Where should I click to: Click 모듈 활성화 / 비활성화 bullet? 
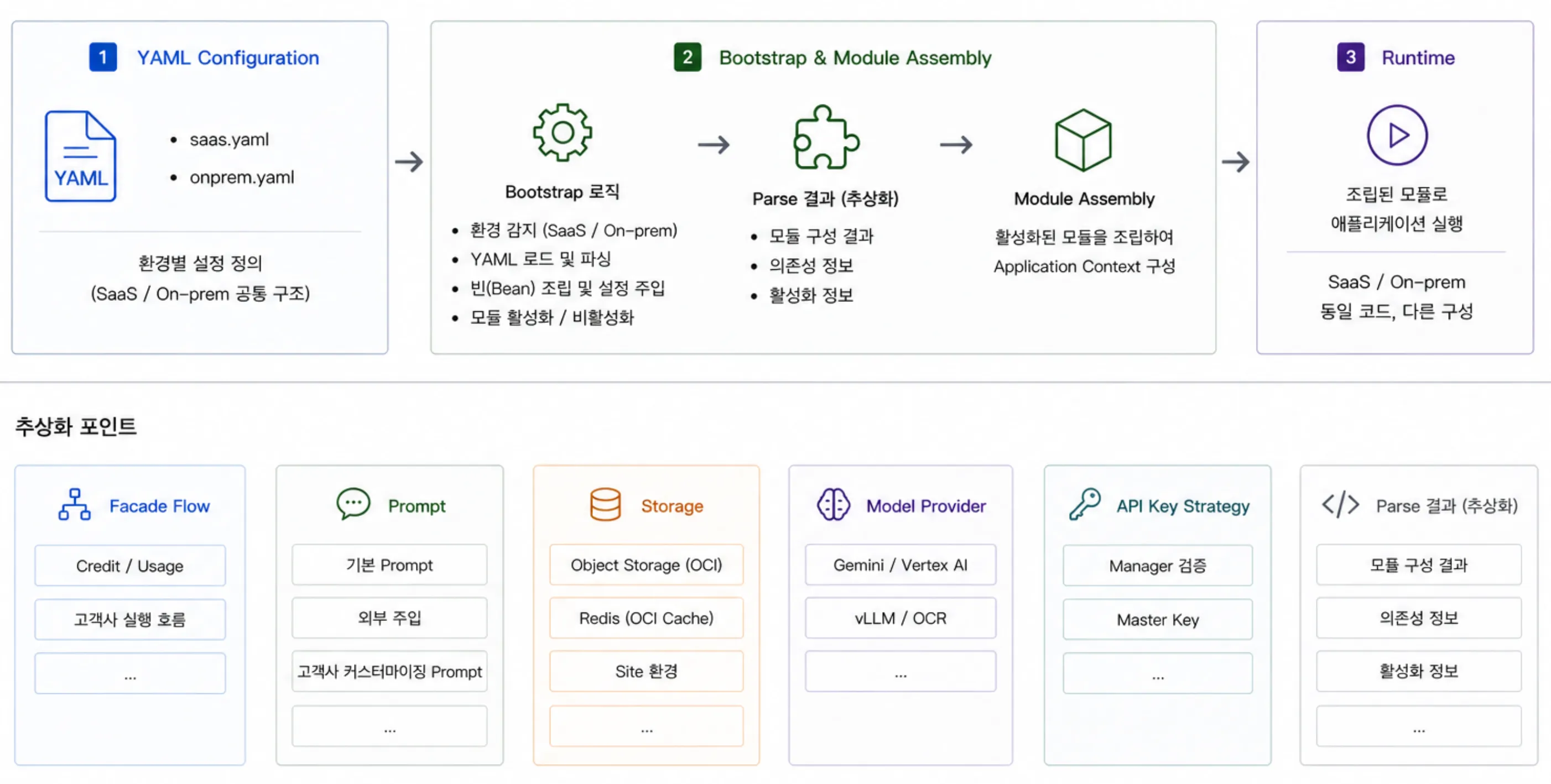coord(551,318)
